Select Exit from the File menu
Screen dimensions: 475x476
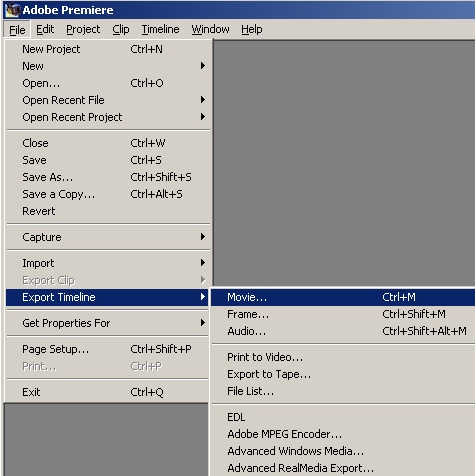point(108,392)
